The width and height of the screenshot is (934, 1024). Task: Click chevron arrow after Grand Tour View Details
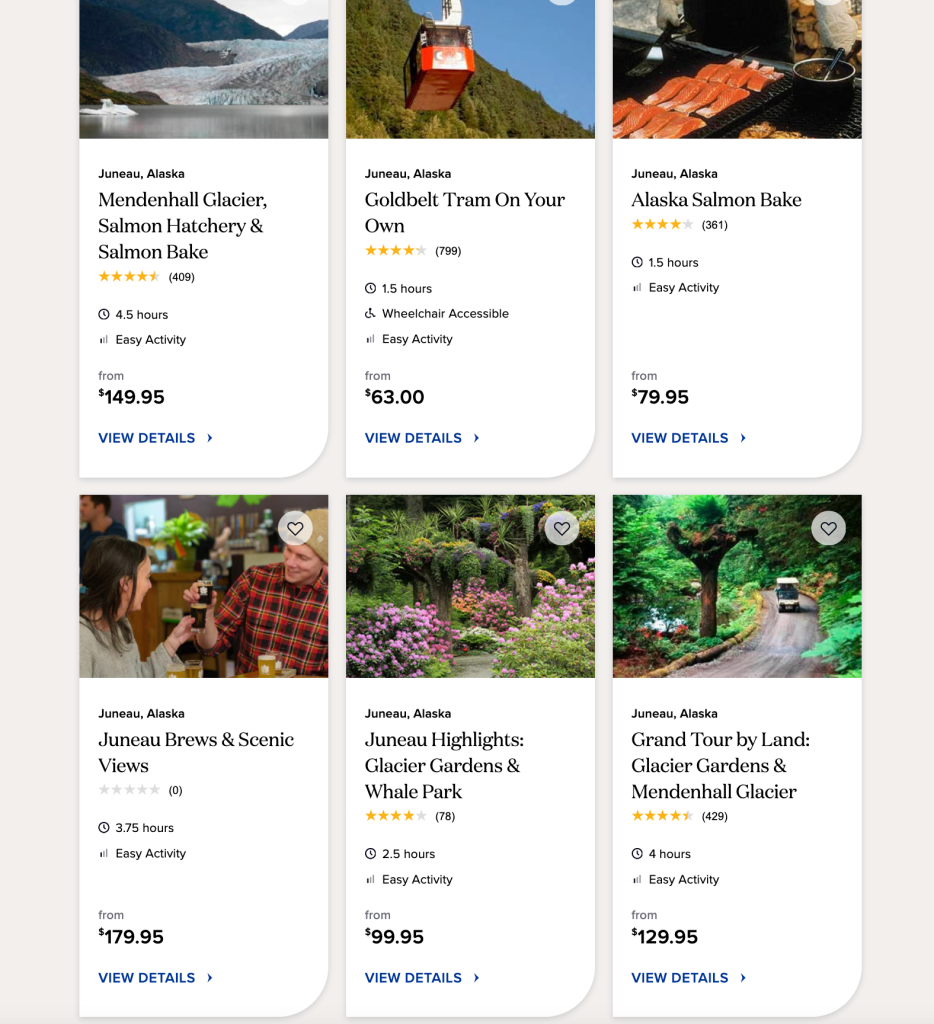click(x=743, y=978)
